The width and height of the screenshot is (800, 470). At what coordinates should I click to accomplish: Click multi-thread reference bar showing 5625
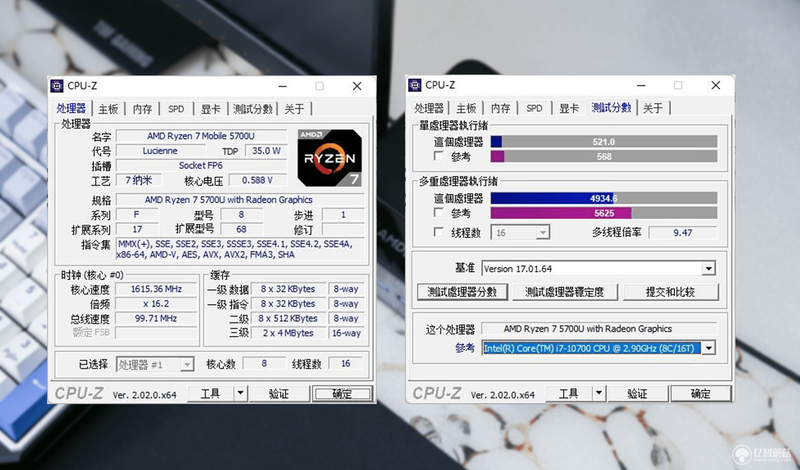tap(604, 213)
